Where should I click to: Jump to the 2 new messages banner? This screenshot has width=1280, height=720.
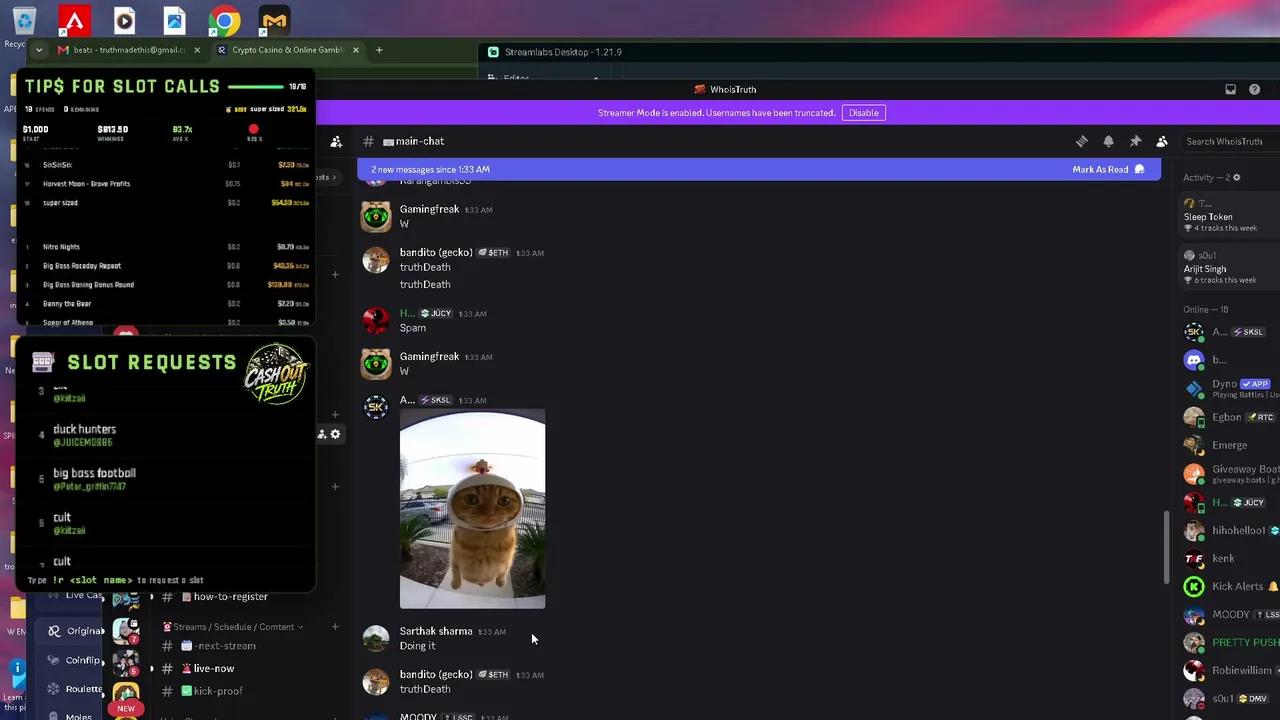(759, 170)
